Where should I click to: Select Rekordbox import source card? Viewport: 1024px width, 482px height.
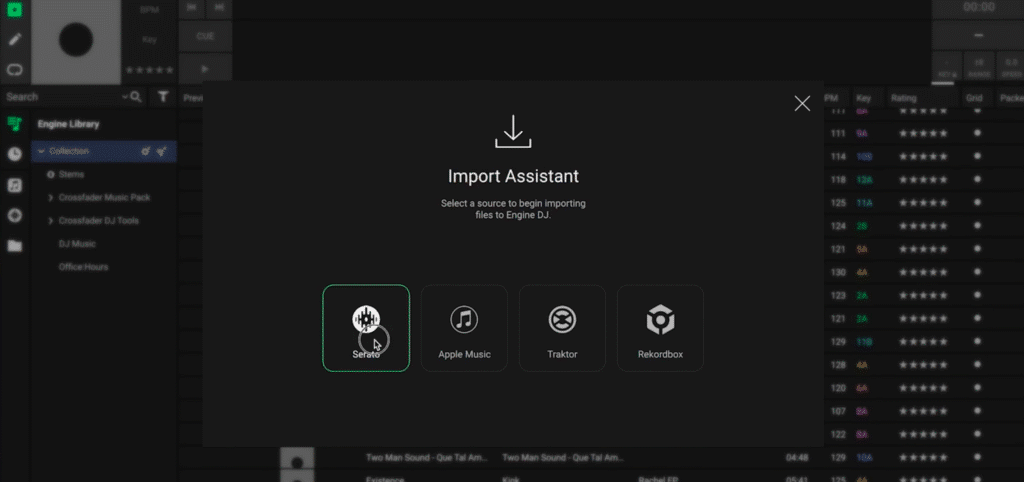(x=660, y=328)
